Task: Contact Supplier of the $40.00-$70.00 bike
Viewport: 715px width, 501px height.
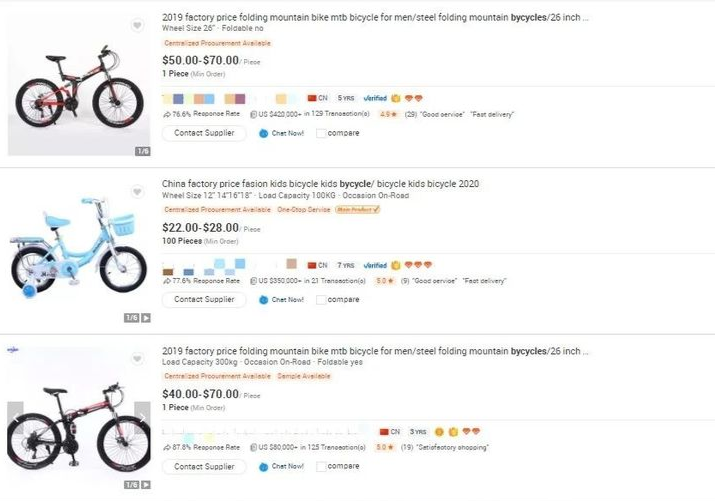Action: (204, 466)
